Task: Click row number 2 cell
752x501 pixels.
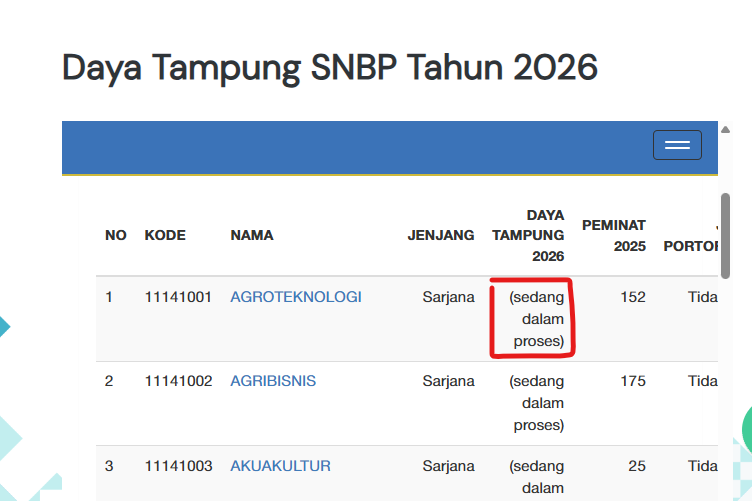Action: (x=109, y=381)
